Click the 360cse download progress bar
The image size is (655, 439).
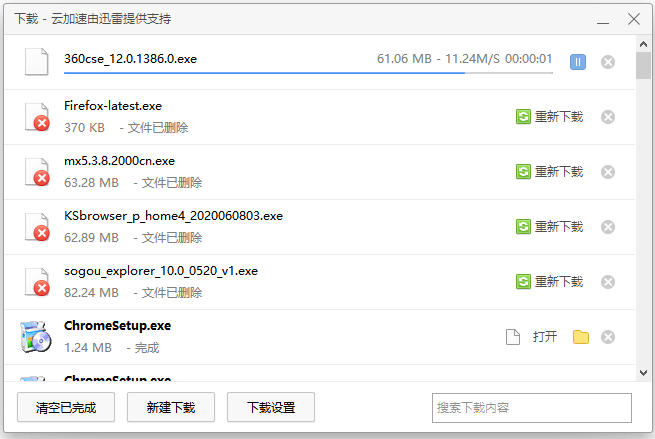(308, 73)
